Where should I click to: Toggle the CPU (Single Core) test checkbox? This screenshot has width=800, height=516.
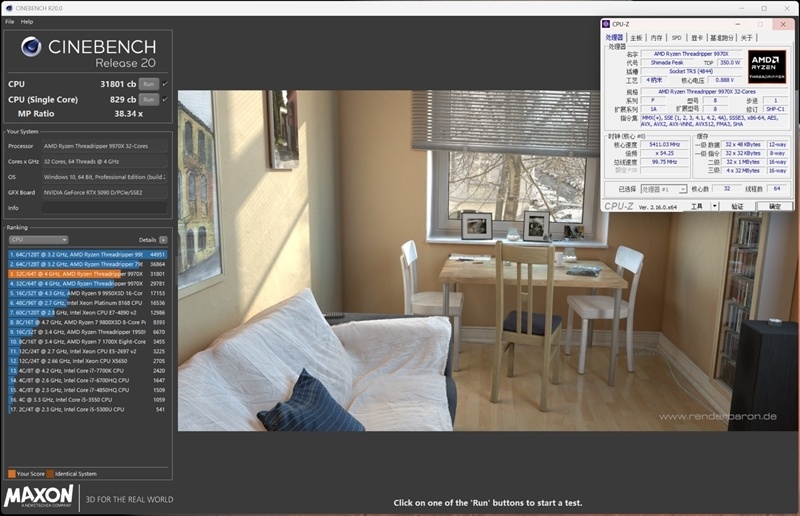[165, 99]
